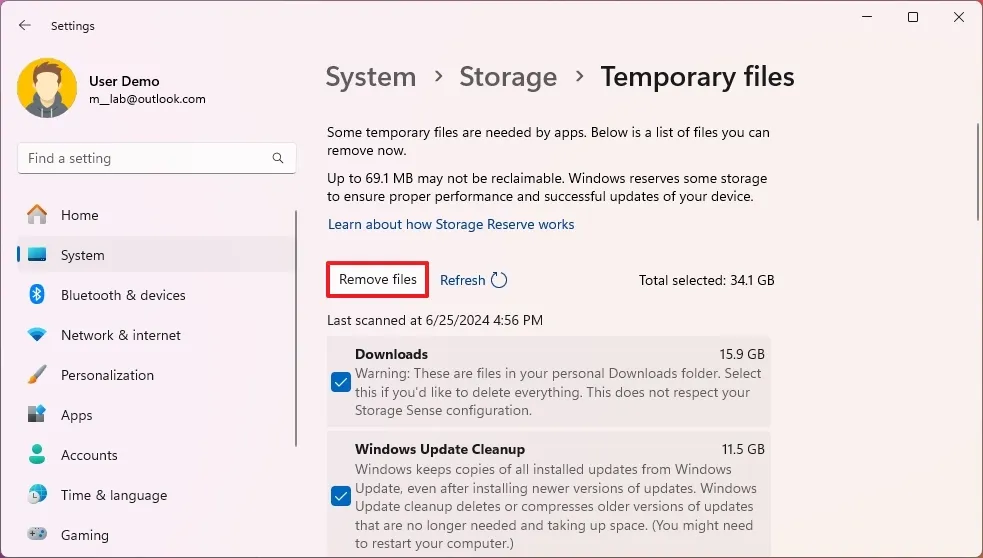Screen dimensions: 983x558
Task: Open Gaming settings
Action: click(x=156, y=535)
